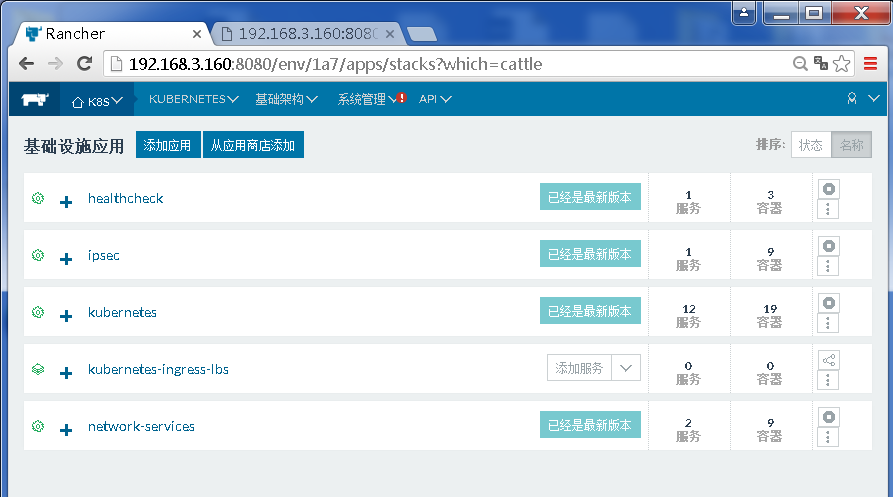Open network-services more actions menu
Viewport: 893px width, 497px height.
(x=828, y=437)
